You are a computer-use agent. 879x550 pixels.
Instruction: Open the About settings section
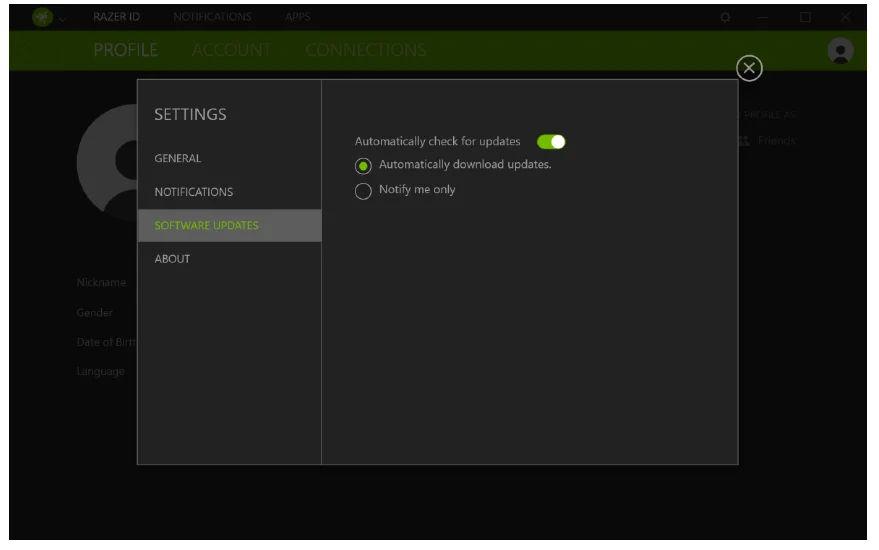(x=172, y=259)
